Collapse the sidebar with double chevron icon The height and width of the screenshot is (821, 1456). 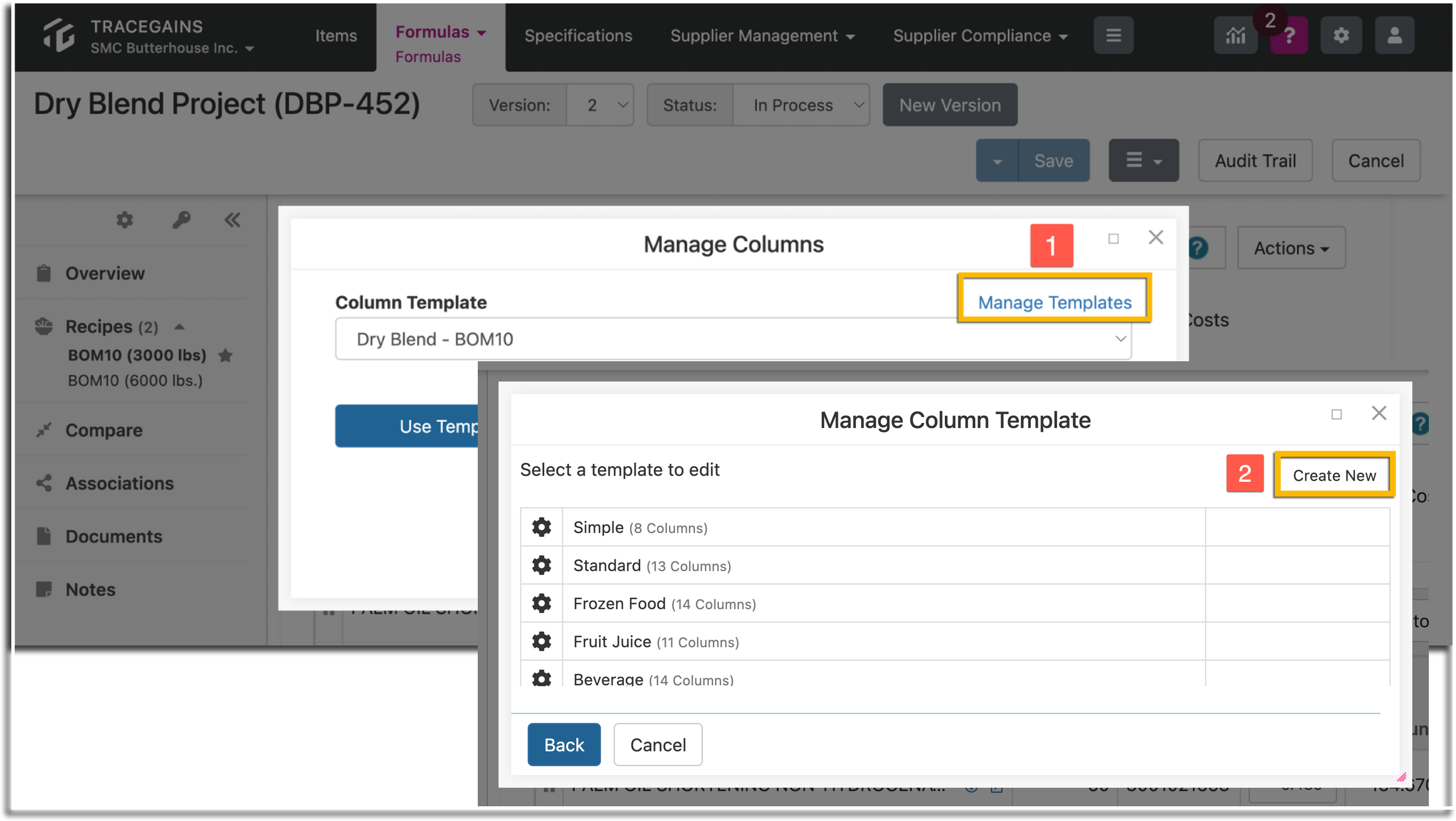point(232,220)
